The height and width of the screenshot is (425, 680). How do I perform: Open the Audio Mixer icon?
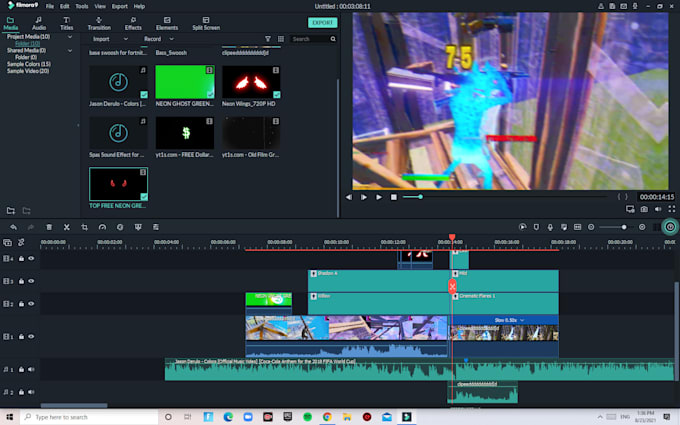coord(564,227)
